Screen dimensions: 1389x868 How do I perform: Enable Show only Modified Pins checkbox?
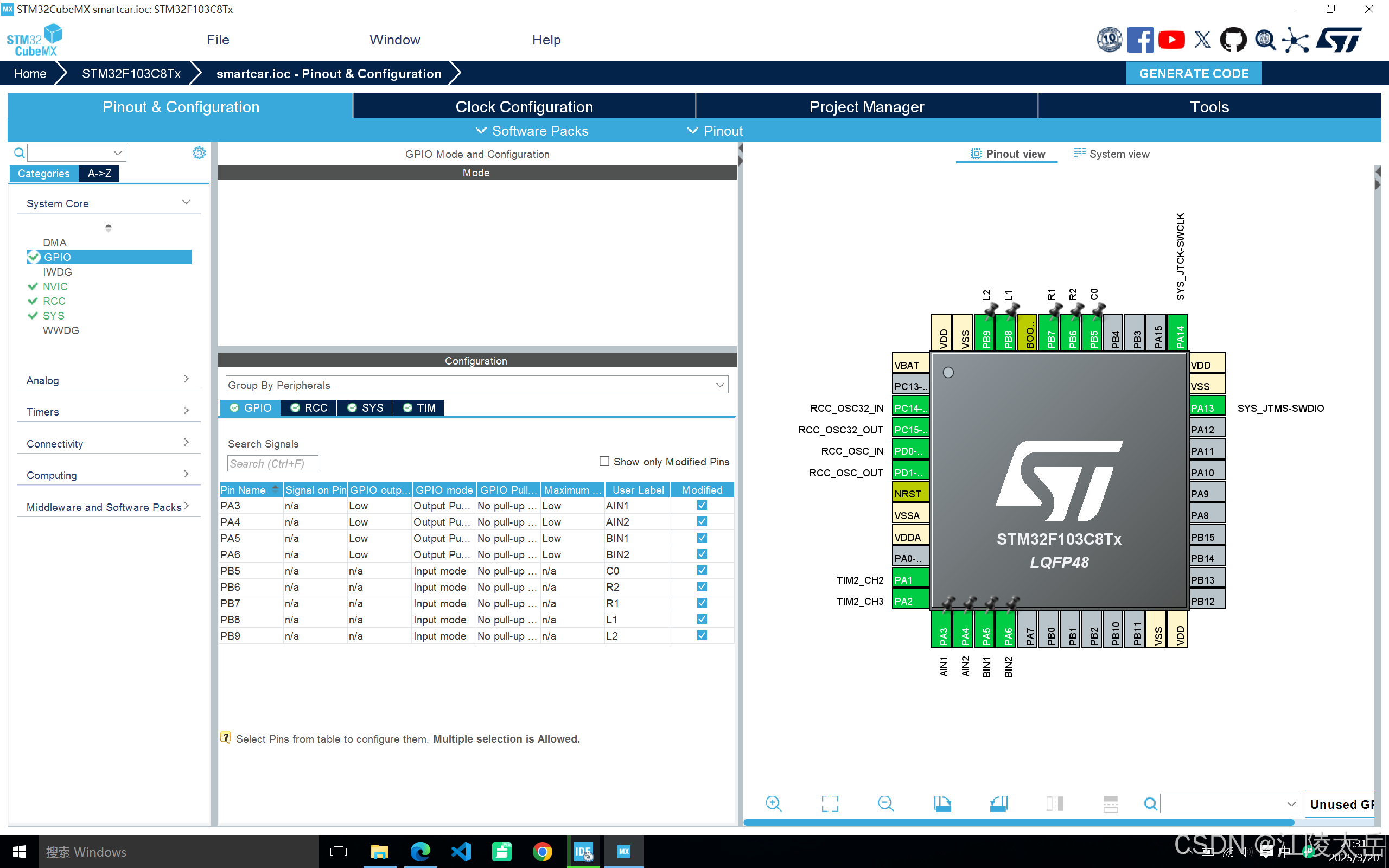click(604, 461)
